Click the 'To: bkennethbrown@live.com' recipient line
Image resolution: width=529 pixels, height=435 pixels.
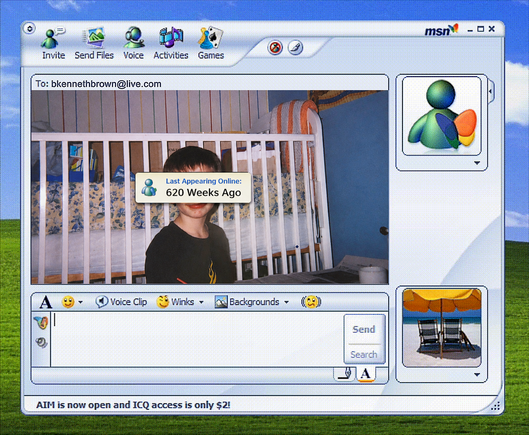[98, 84]
